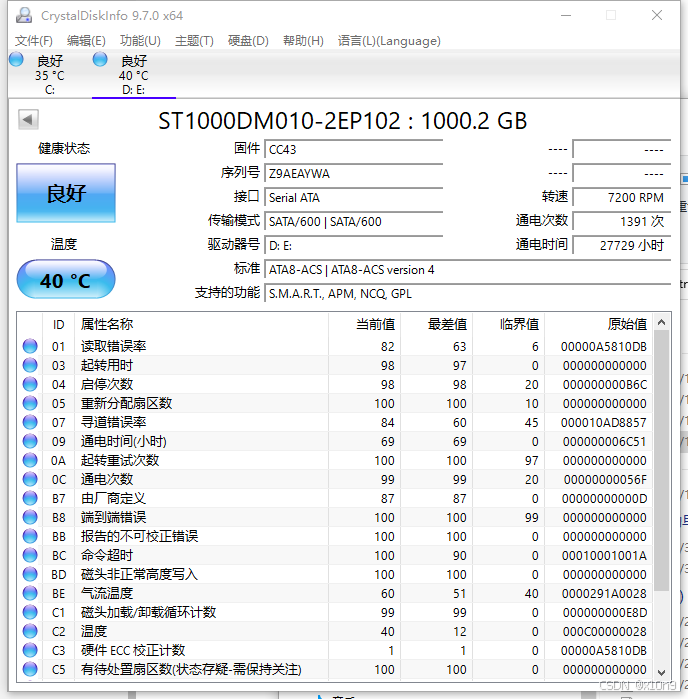Viewport: 688px width, 699px height.
Task: Click the status dot for B7 由厂商定义
Action: coord(30,498)
